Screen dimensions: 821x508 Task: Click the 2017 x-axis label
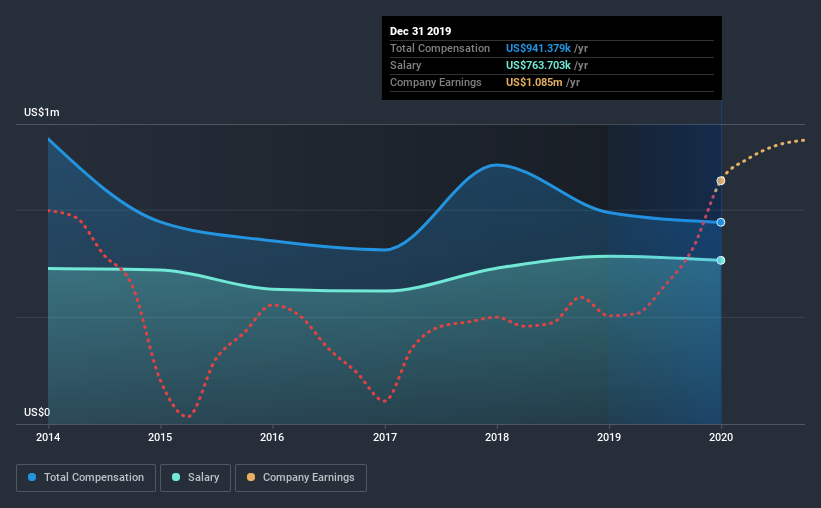[385, 437]
